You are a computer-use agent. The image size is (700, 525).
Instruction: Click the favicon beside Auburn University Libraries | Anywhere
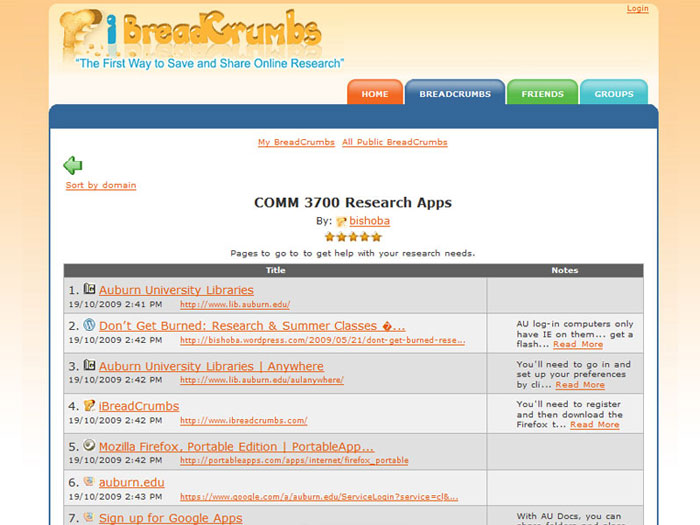coord(89,365)
